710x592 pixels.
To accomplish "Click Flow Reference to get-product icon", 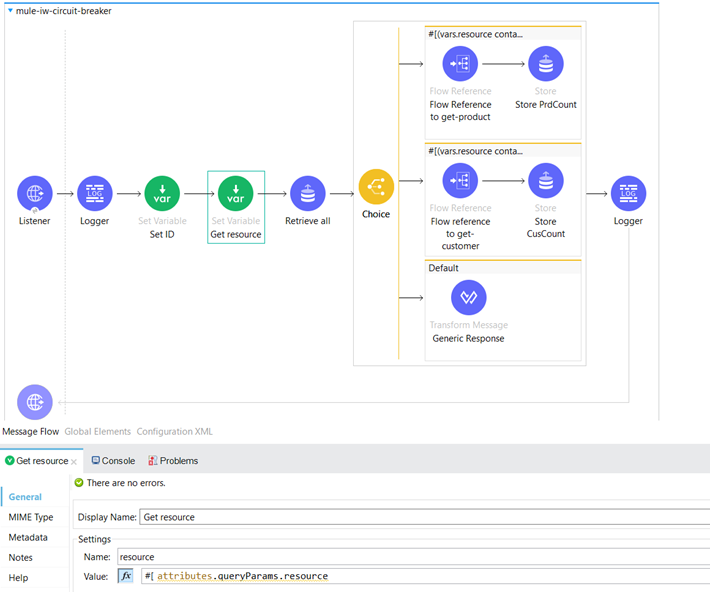I will point(460,64).
